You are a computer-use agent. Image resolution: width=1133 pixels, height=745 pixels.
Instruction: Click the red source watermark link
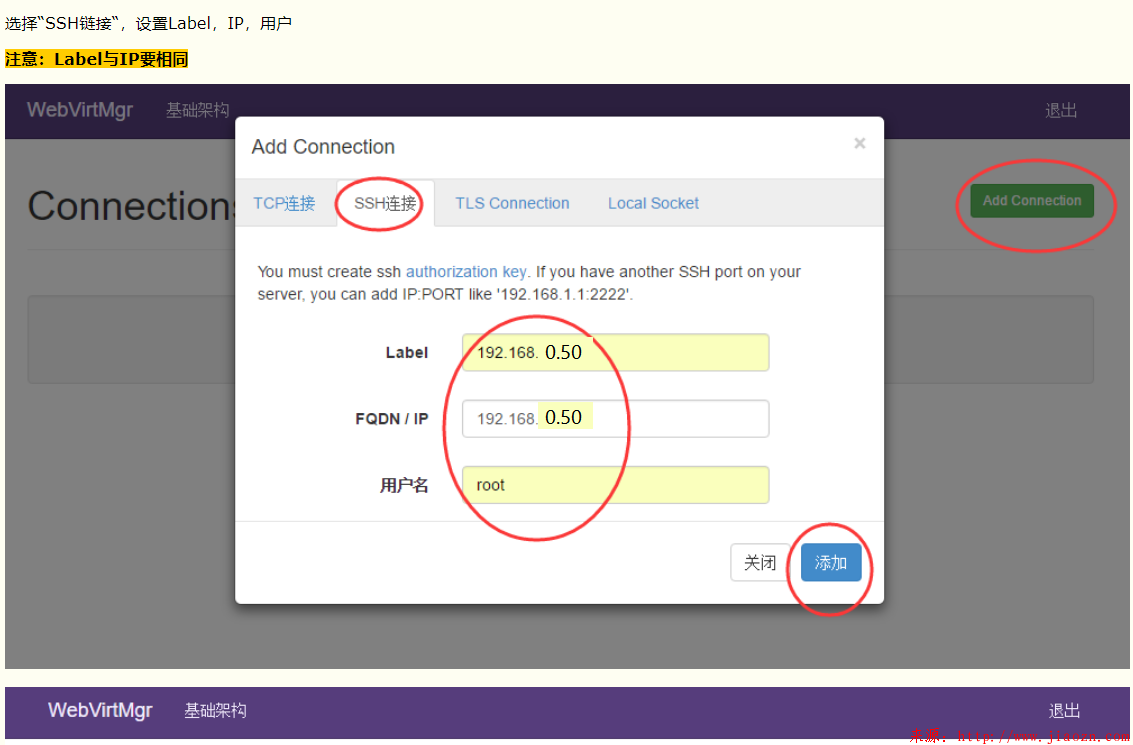point(1020,737)
